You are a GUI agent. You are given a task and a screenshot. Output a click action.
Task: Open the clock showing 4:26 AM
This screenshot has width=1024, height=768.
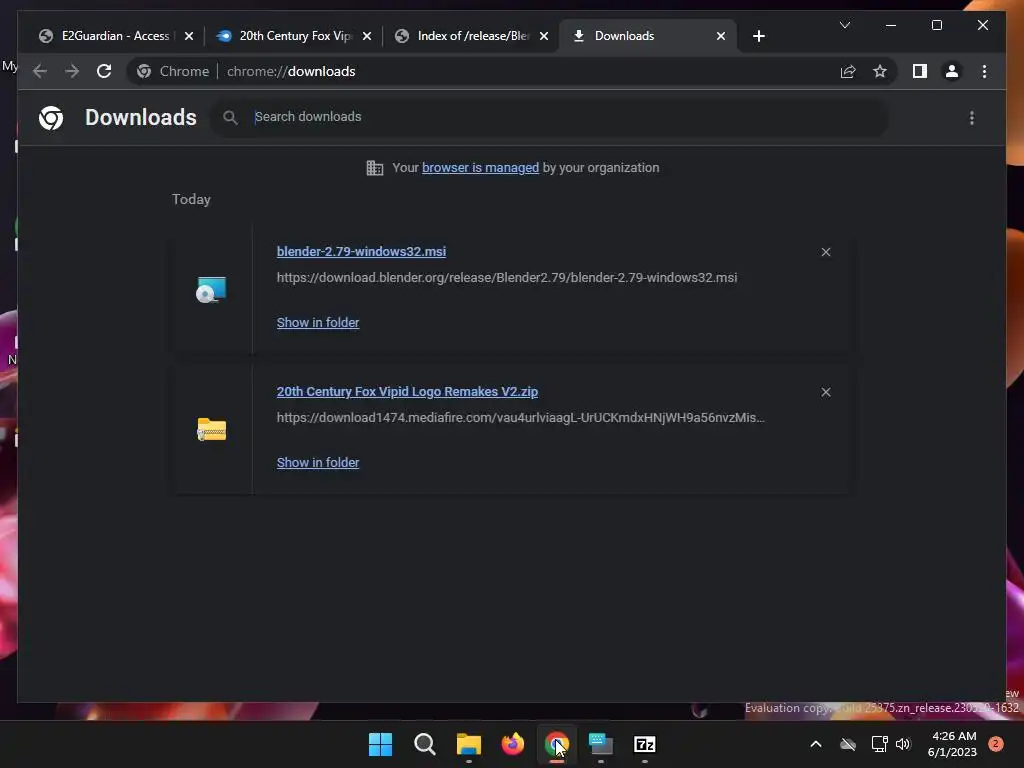pos(952,744)
